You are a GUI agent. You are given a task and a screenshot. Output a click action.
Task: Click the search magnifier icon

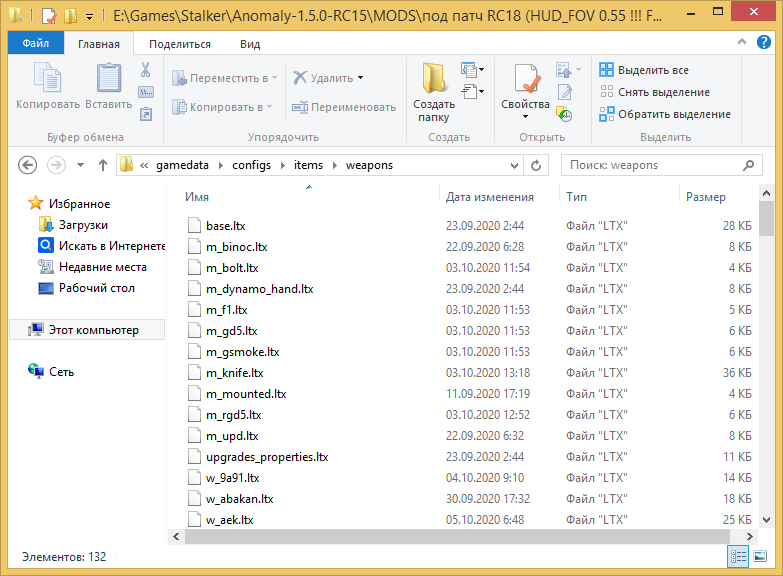(x=747, y=165)
